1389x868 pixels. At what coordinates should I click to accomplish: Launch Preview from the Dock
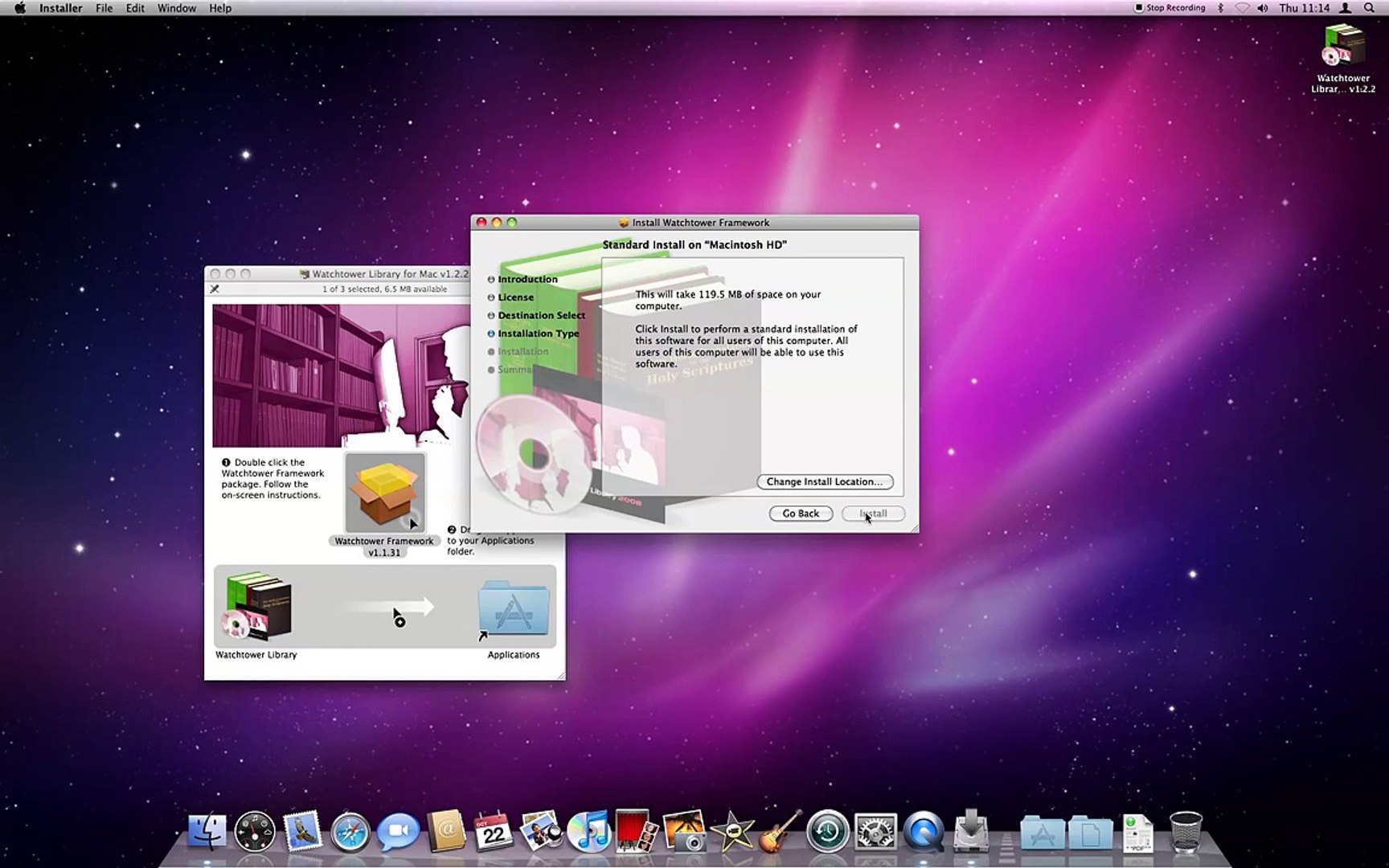tap(541, 831)
